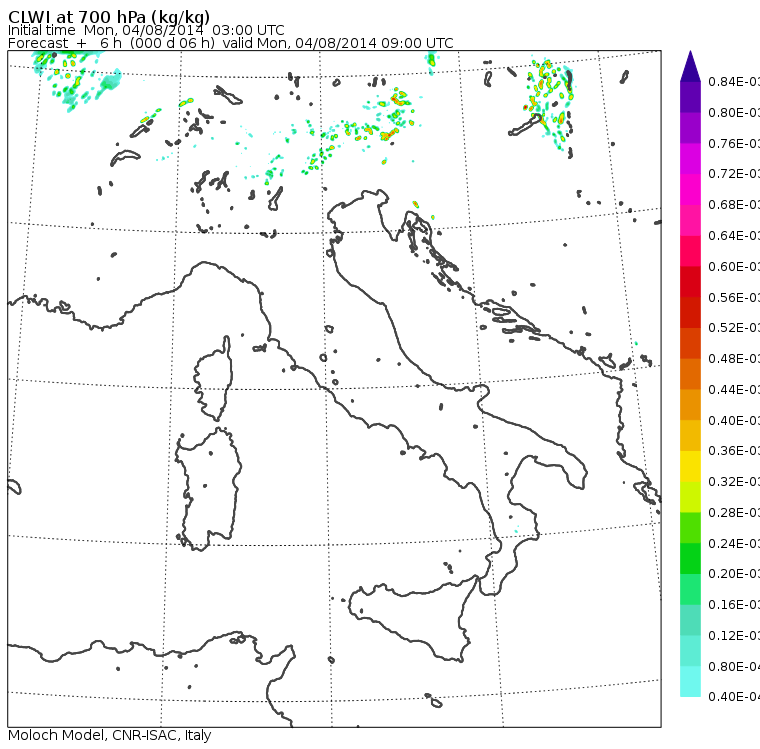Select the color band between 0.64E-03 and 0.68E-03

point(690,220)
